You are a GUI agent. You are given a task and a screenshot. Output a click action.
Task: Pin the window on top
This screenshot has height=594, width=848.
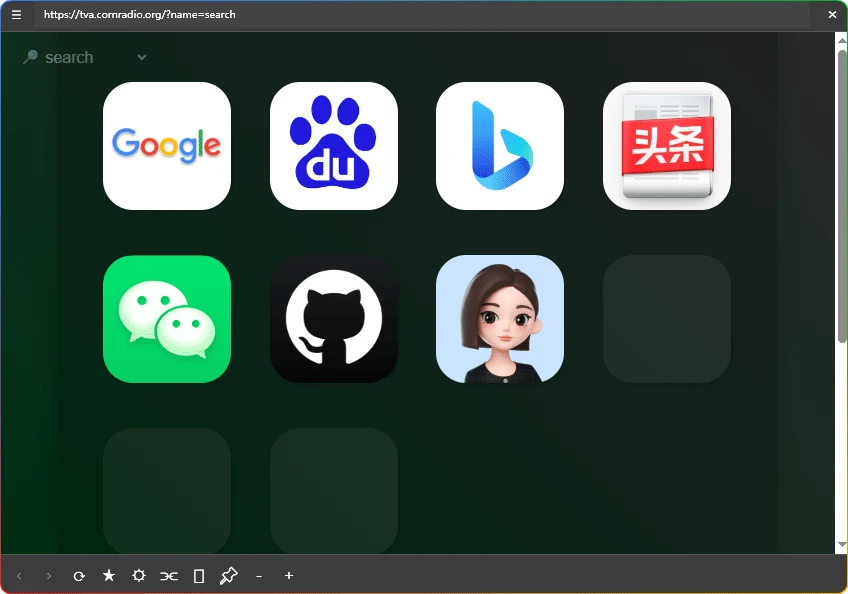pos(229,575)
